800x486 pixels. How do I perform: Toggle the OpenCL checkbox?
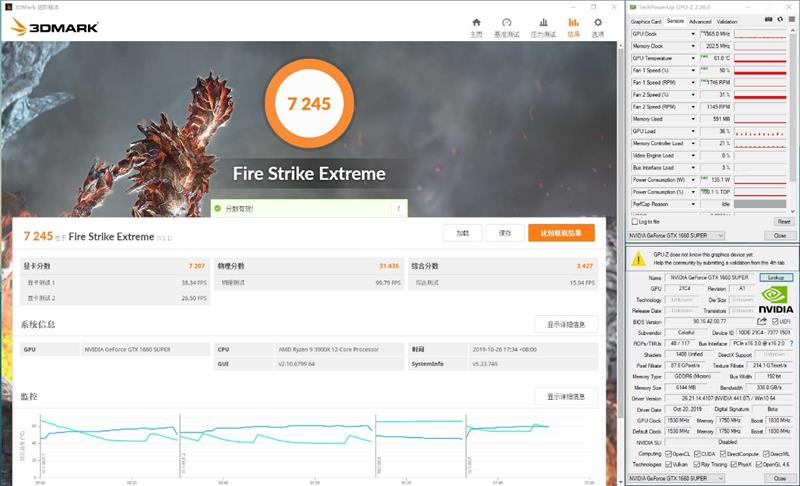(668, 453)
